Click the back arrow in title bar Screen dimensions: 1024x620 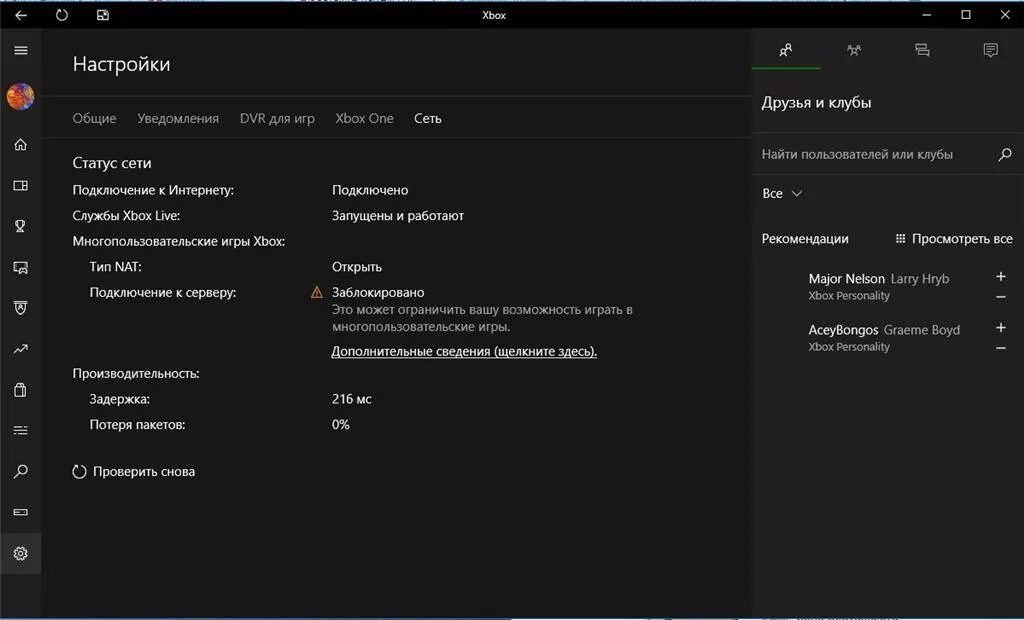21,15
